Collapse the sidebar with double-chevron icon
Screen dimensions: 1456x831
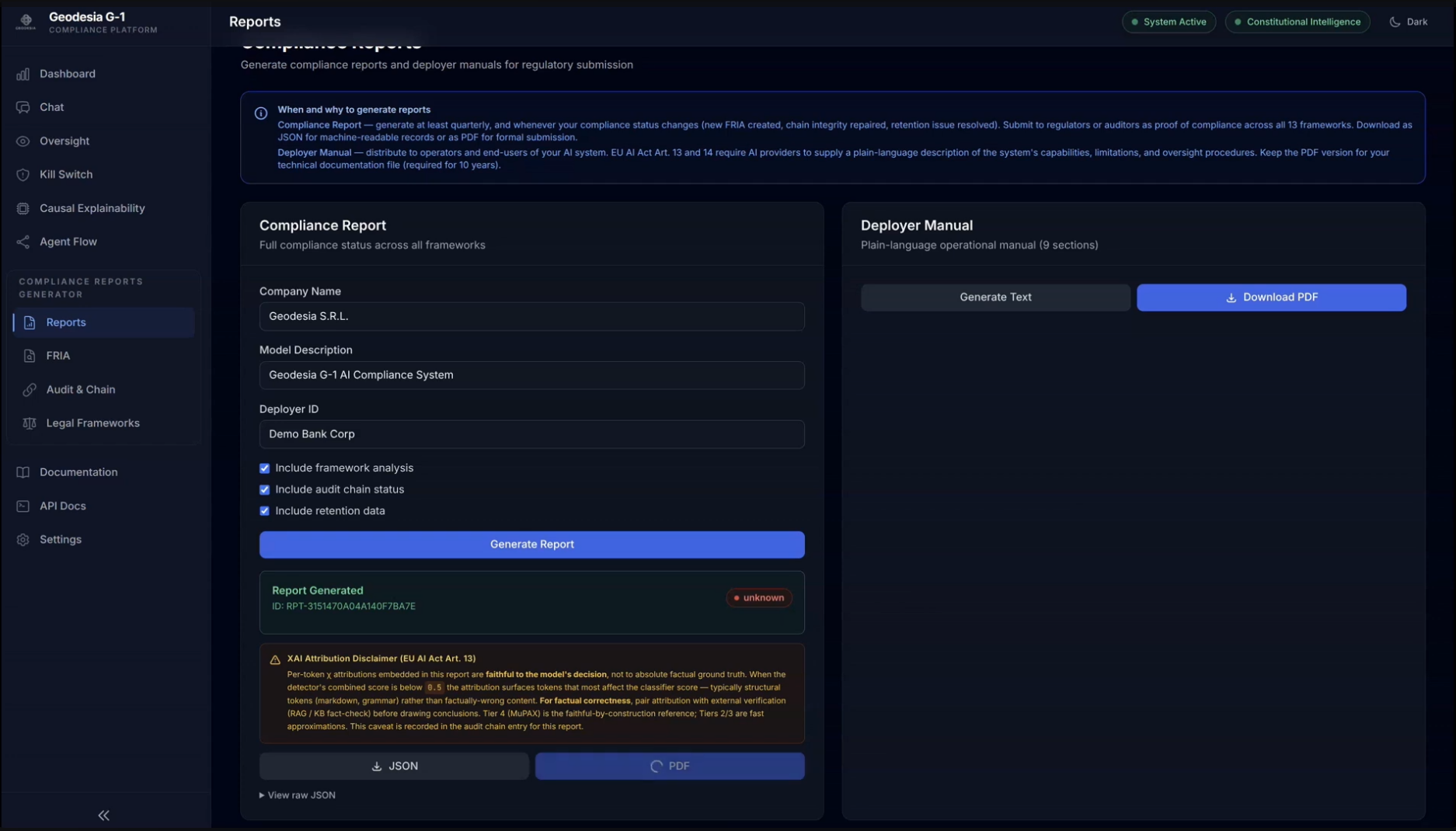coord(103,815)
